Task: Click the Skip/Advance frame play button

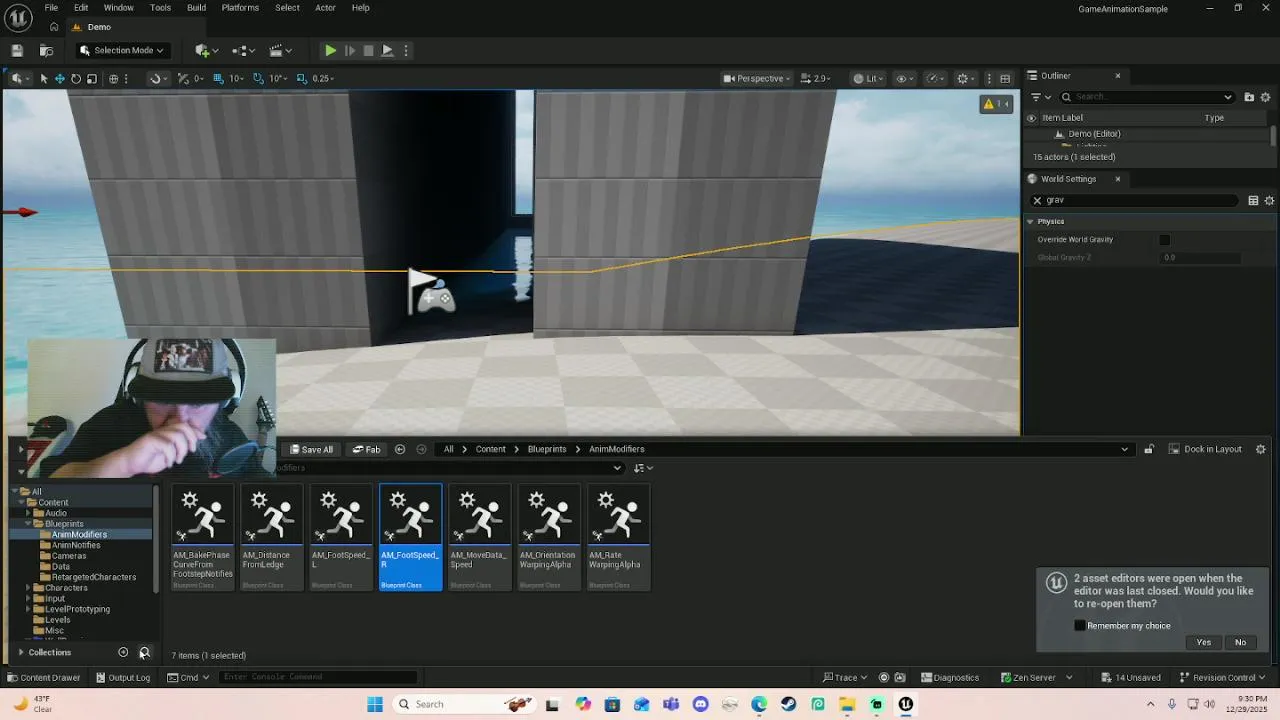Action: tap(349, 50)
